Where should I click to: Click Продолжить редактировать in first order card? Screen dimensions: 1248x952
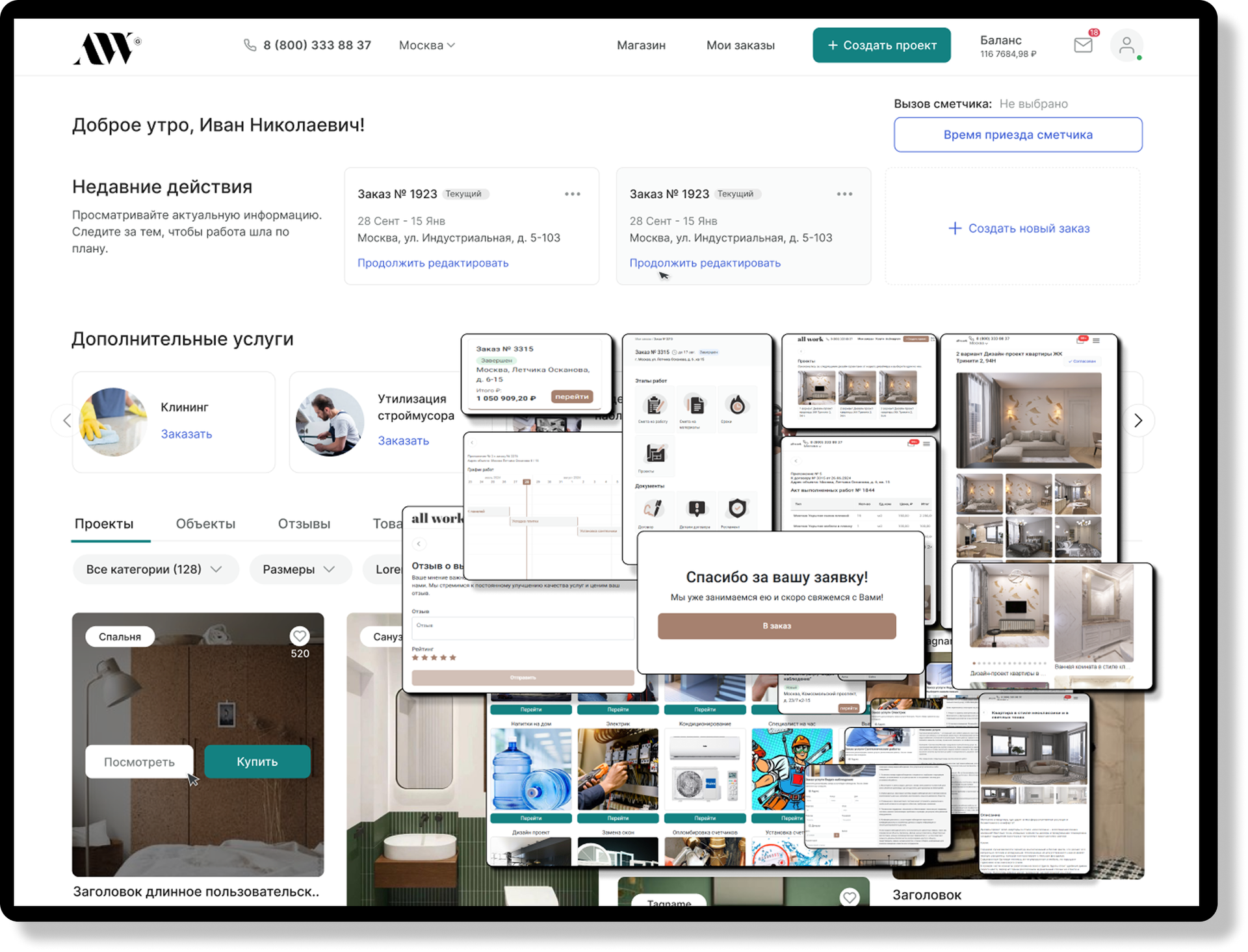point(433,263)
